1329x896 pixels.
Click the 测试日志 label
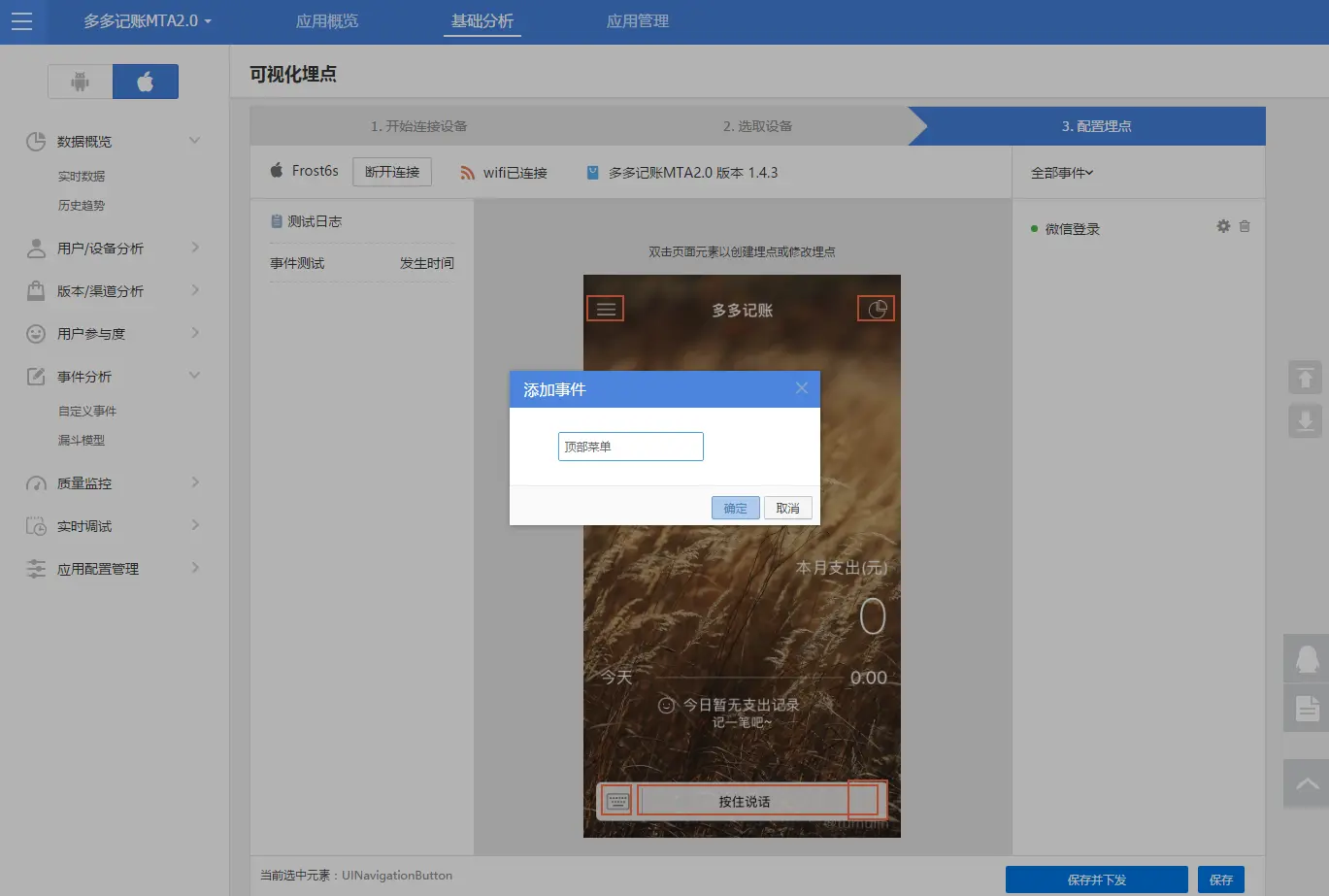(x=315, y=221)
